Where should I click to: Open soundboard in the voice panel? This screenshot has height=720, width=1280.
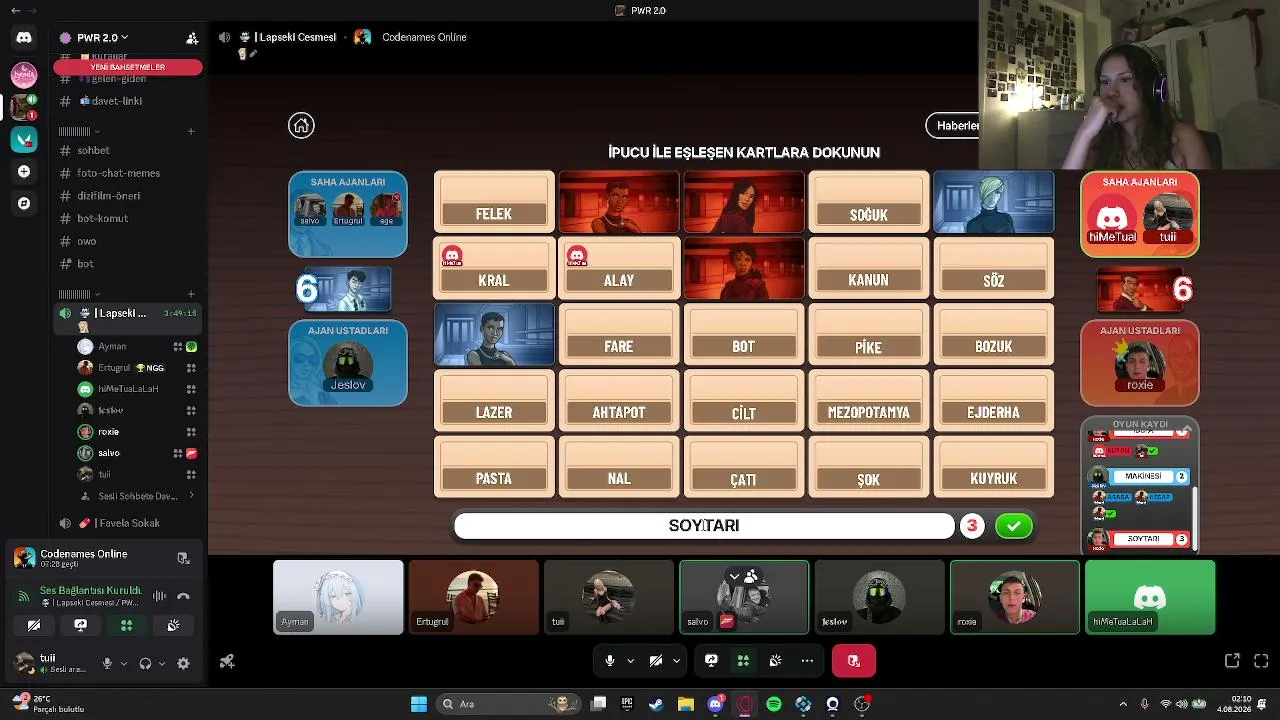pyautogui.click(x=173, y=625)
